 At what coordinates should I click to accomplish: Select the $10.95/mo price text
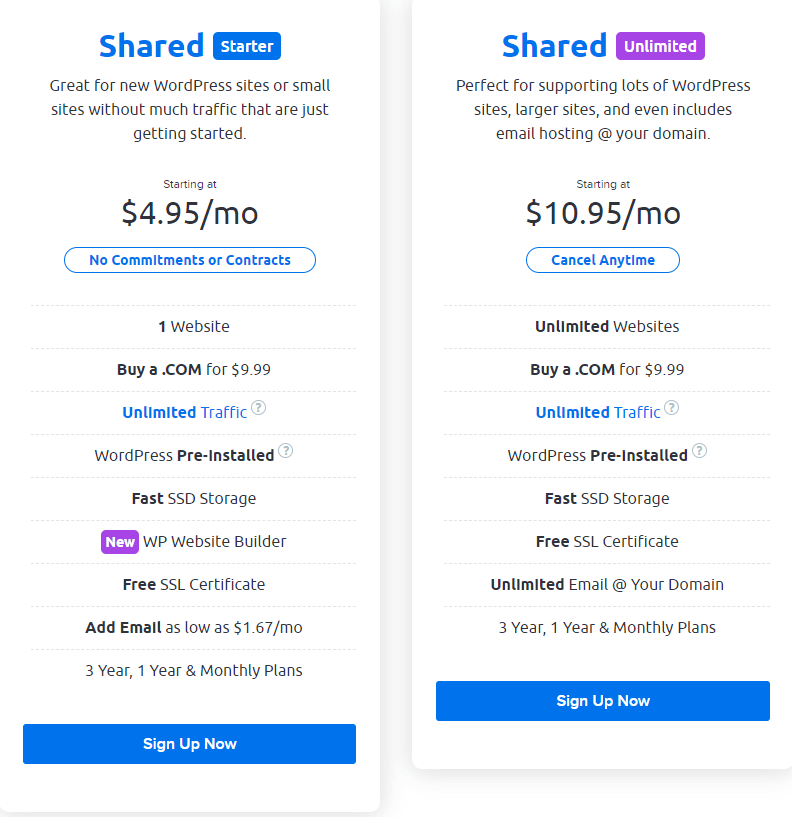click(603, 213)
